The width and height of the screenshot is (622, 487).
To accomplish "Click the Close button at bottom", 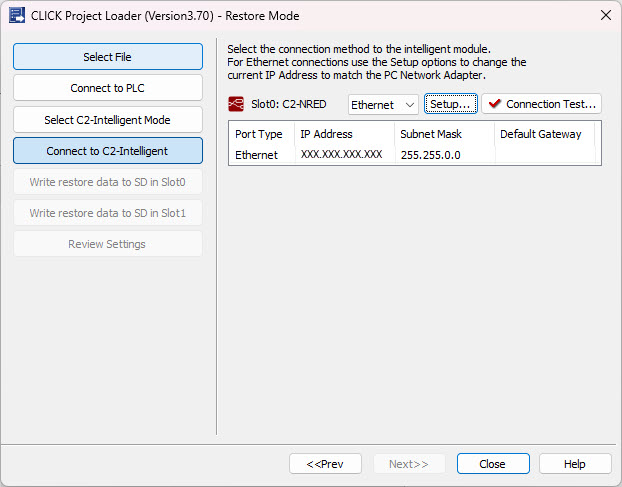I will point(493,464).
